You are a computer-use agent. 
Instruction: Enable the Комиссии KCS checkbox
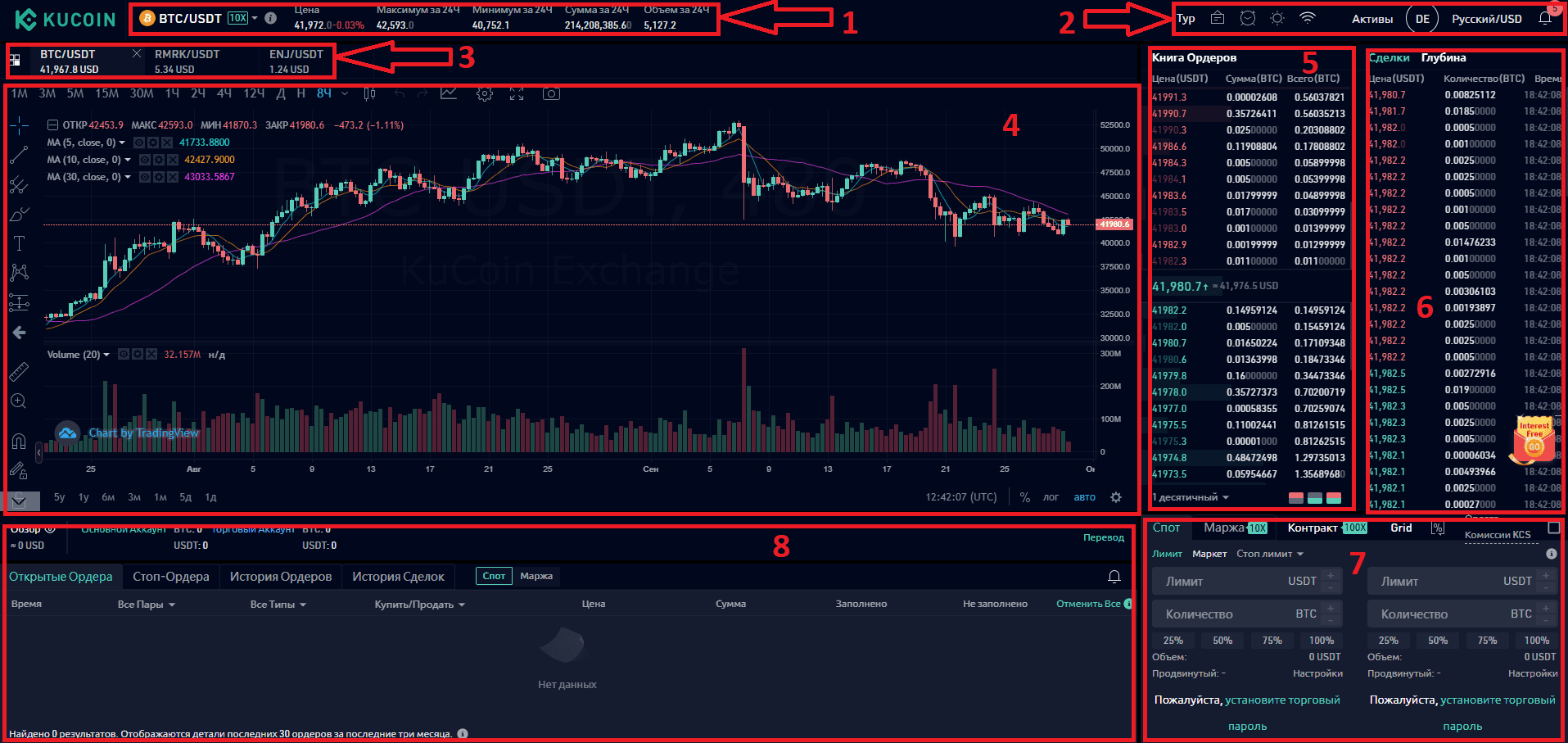click(x=1553, y=528)
